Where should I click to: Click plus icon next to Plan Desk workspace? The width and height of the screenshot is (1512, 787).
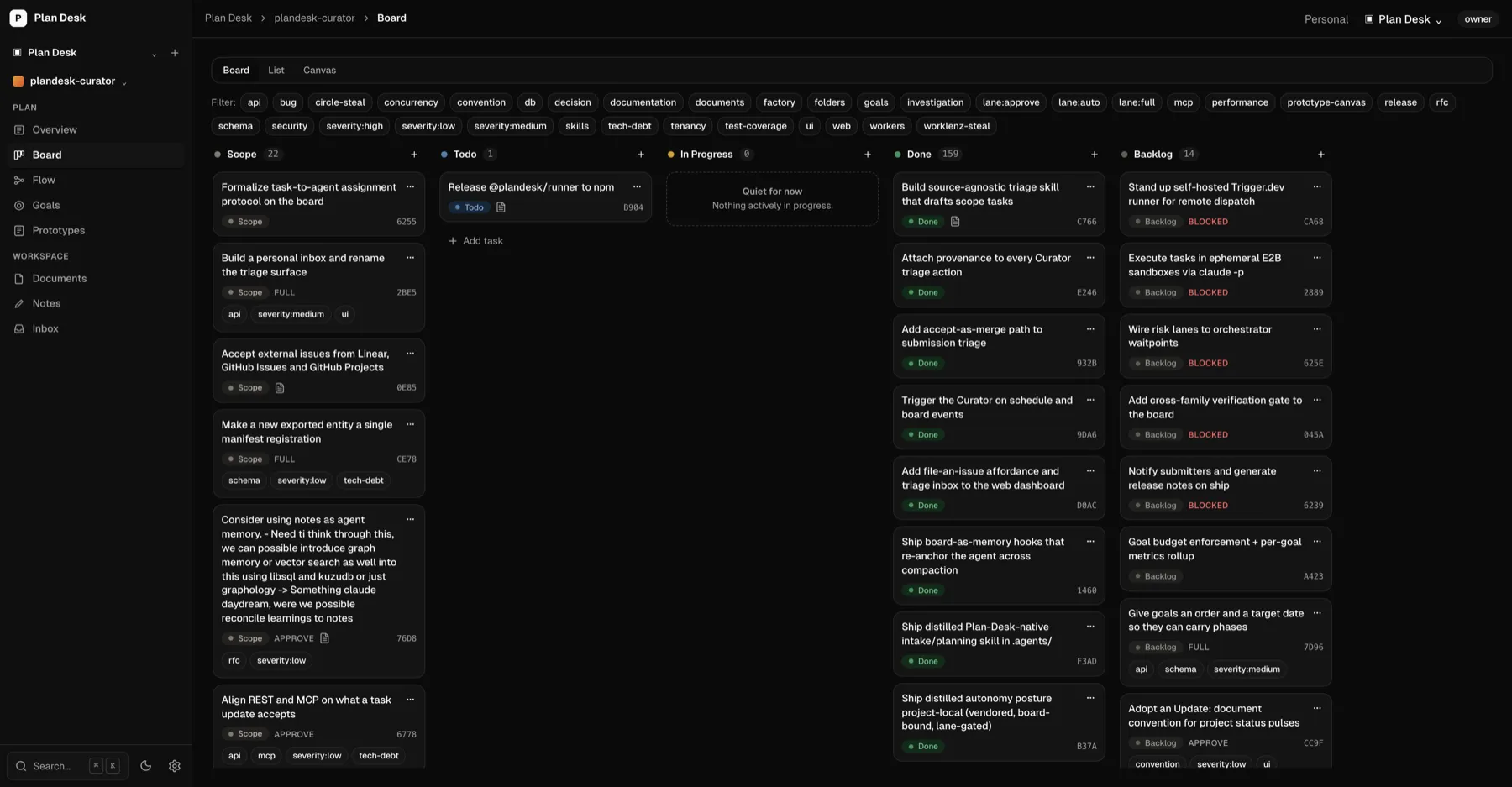coord(175,53)
